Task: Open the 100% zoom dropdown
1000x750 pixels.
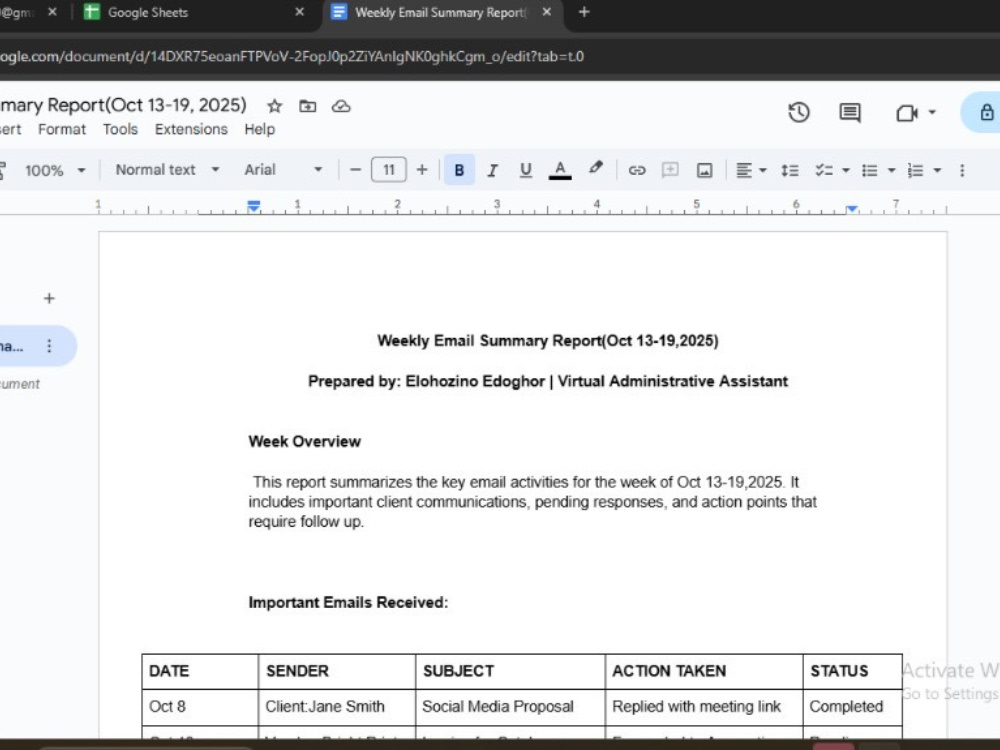Action: pos(54,170)
